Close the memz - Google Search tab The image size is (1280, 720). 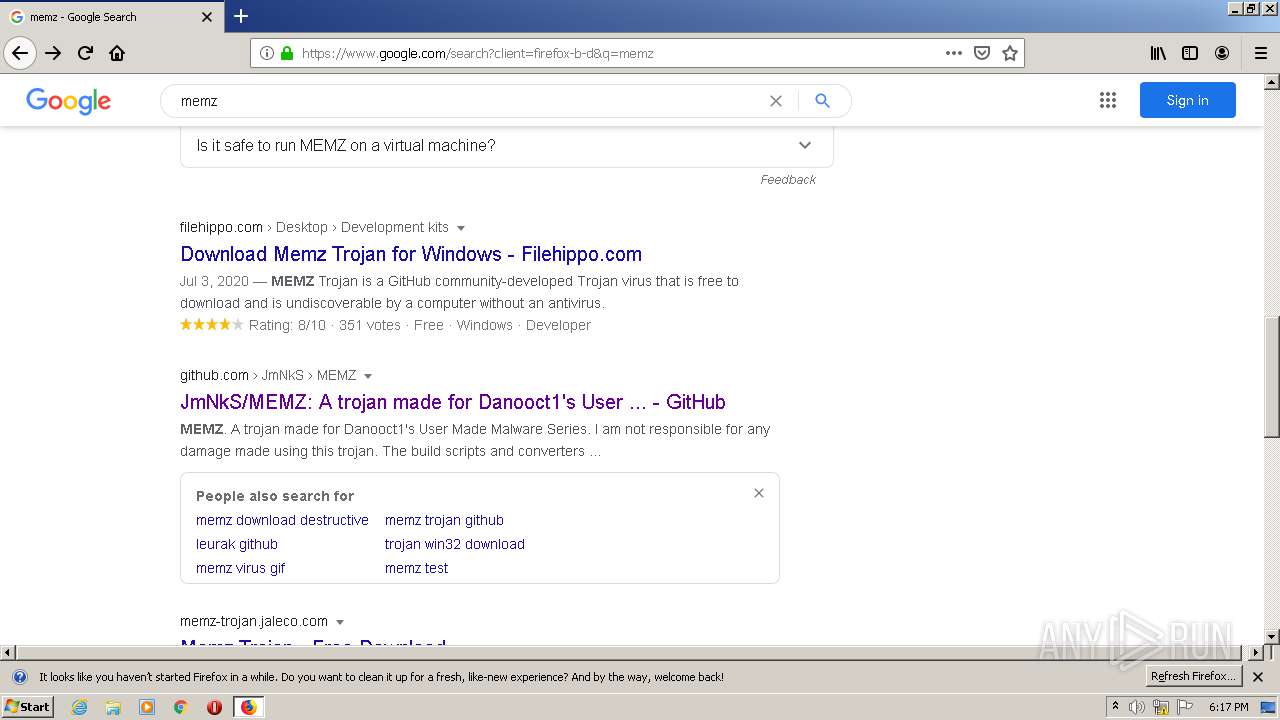click(207, 17)
